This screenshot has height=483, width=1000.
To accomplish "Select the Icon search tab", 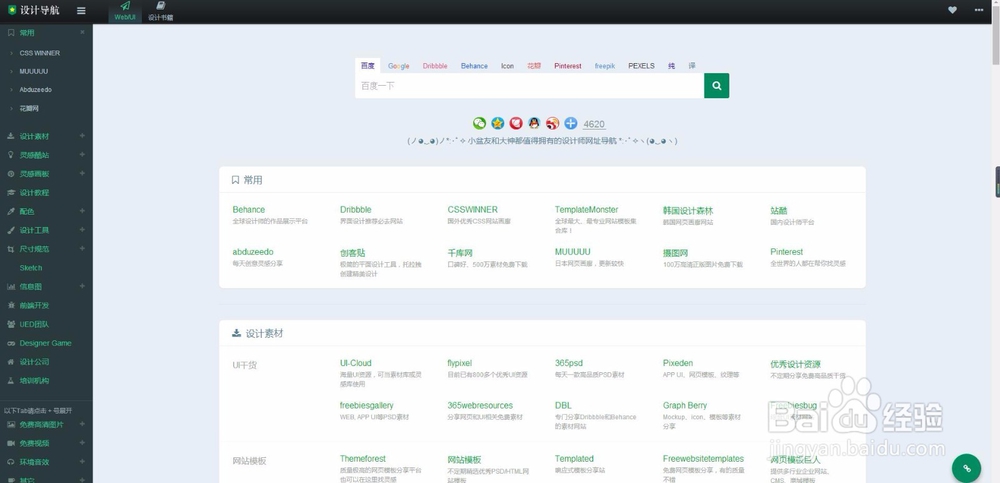I will pos(507,66).
